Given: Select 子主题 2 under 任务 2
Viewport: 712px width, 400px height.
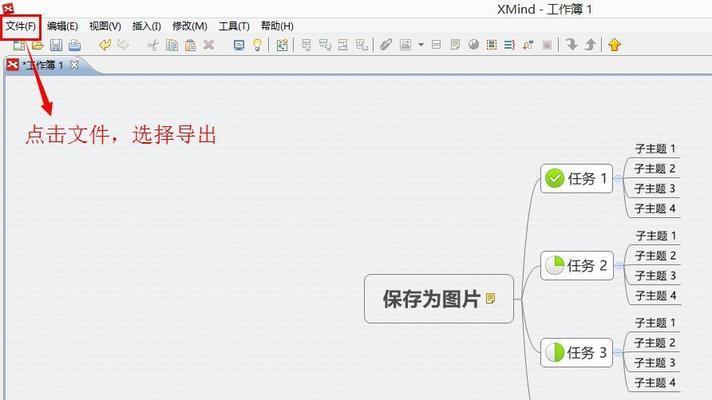Looking at the screenshot, I should click(656, 256).
